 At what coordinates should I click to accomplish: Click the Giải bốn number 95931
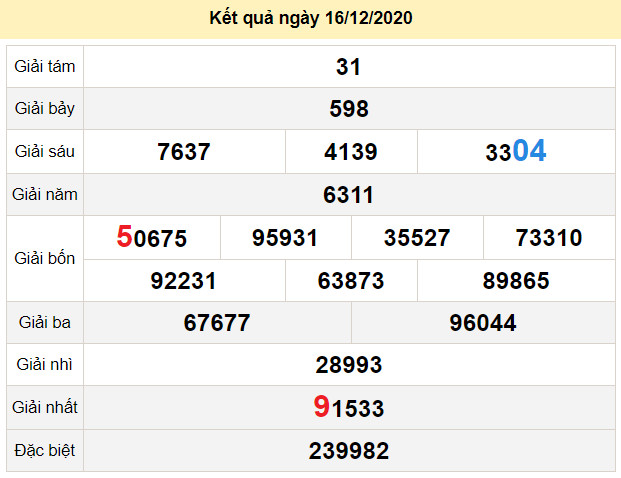pos(285,238)
